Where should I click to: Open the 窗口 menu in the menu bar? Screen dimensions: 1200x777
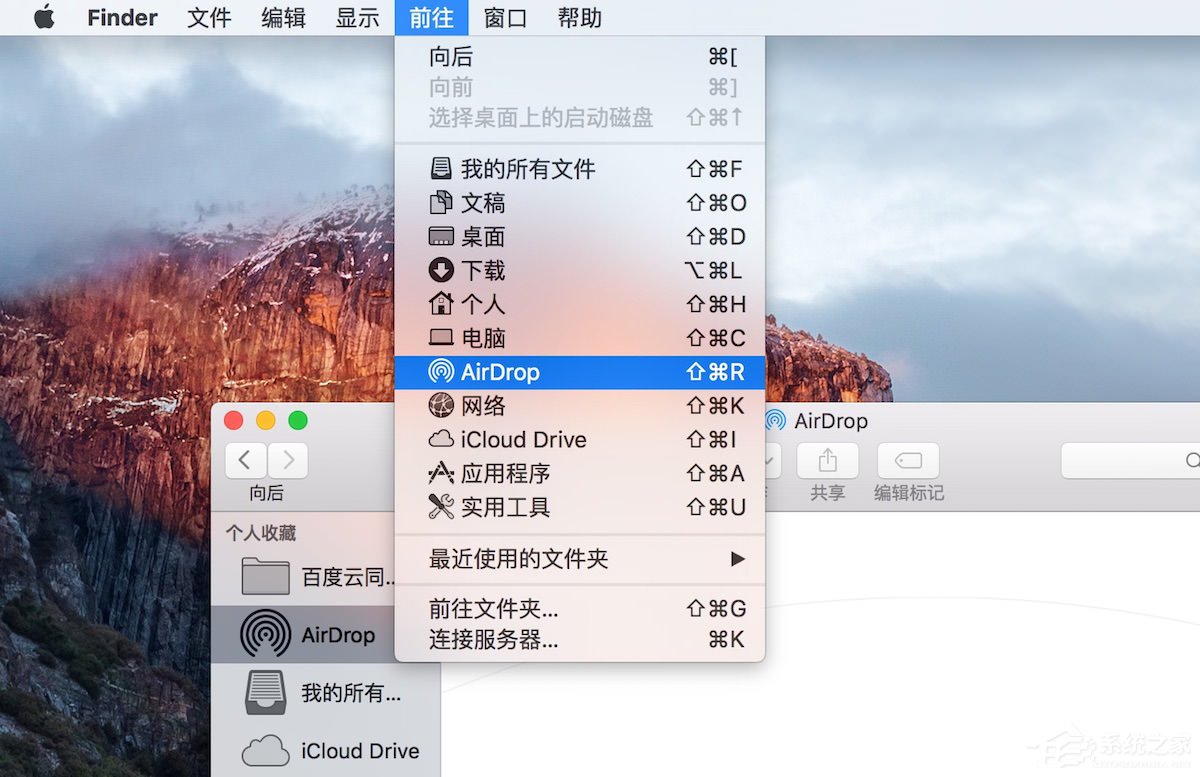click(504, 17)
